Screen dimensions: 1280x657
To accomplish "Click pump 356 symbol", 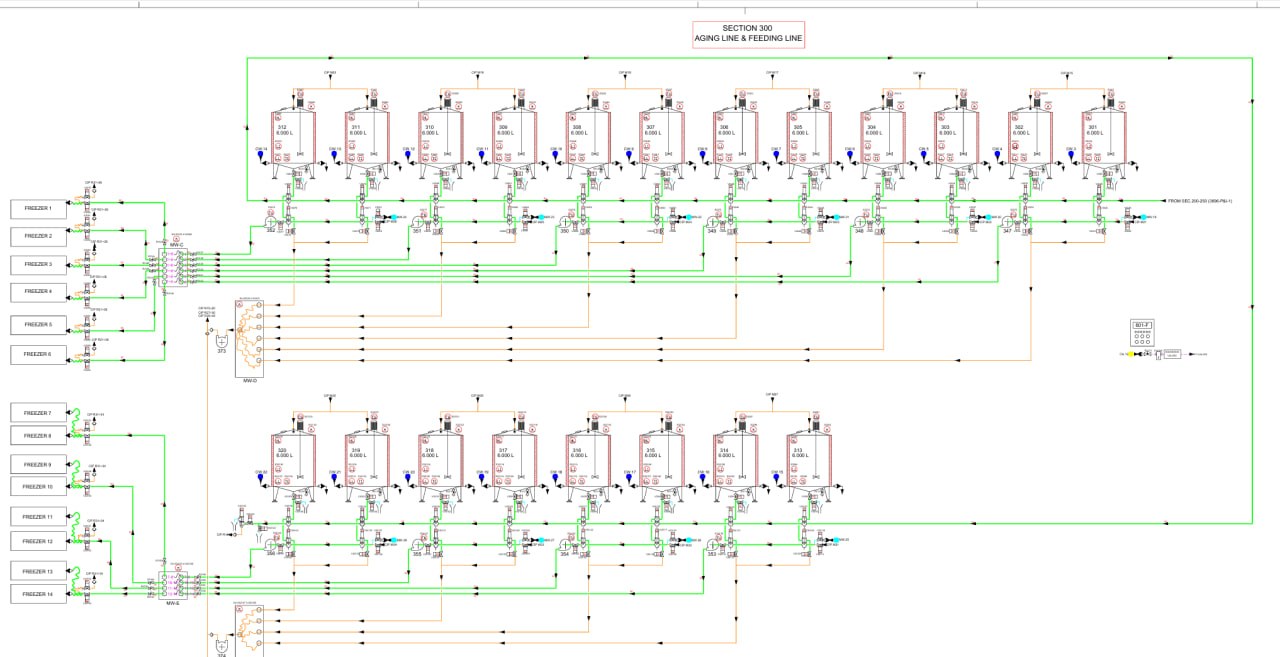I will [270, 545].
